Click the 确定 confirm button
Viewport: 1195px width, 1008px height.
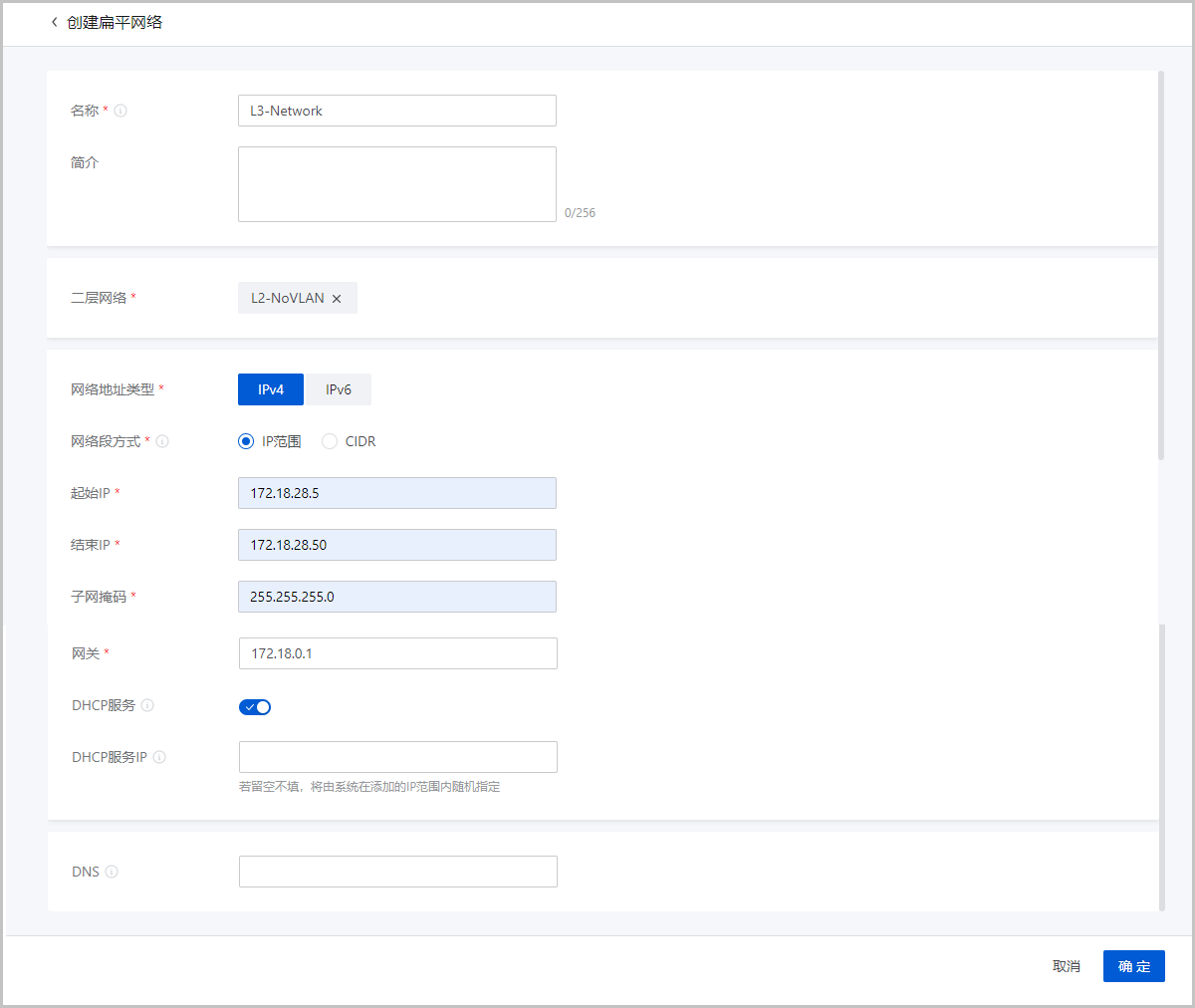click(1133, 966)
